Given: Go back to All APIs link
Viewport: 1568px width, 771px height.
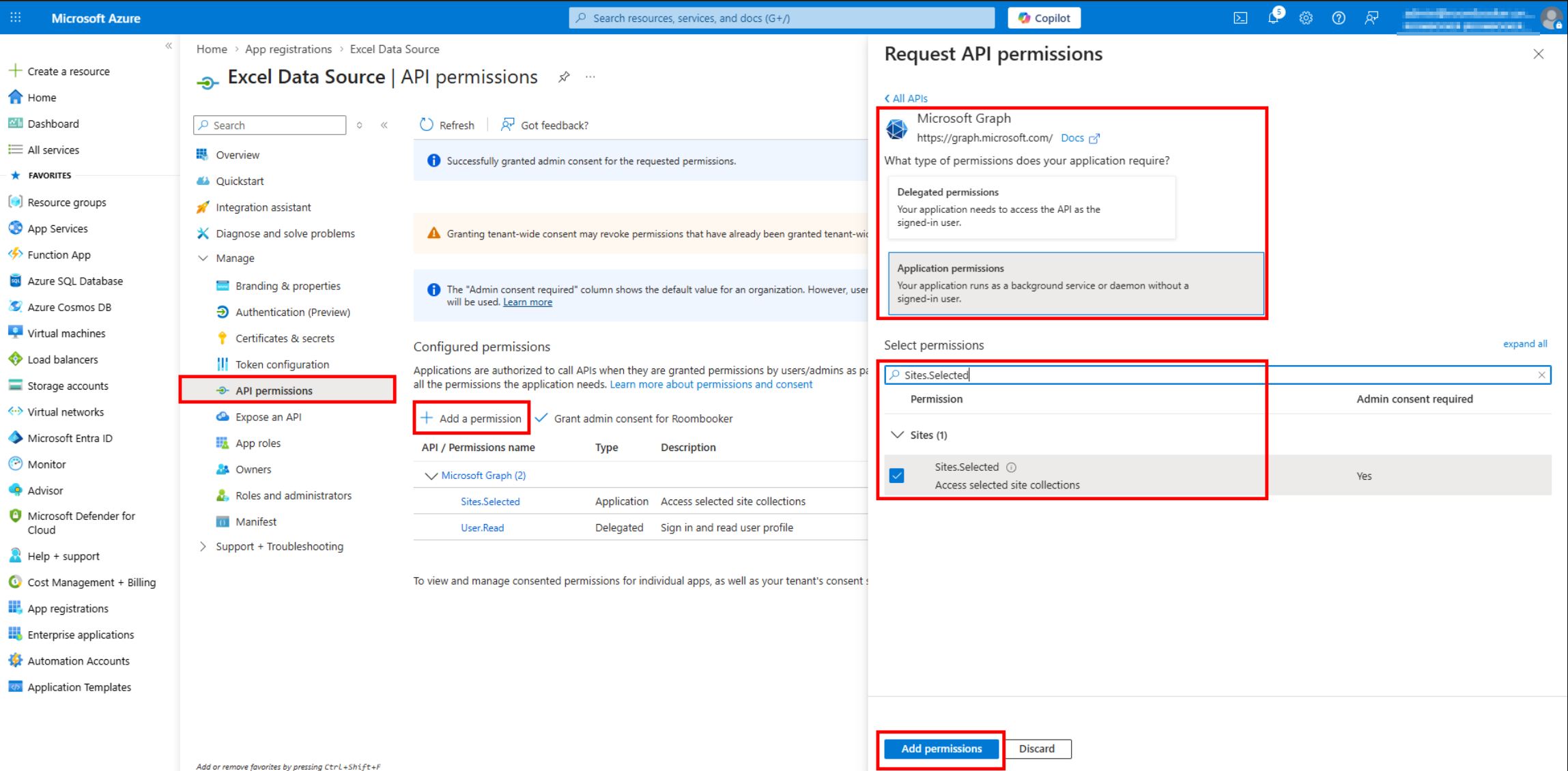Looking at the screenshot, I should pos(906,98).
